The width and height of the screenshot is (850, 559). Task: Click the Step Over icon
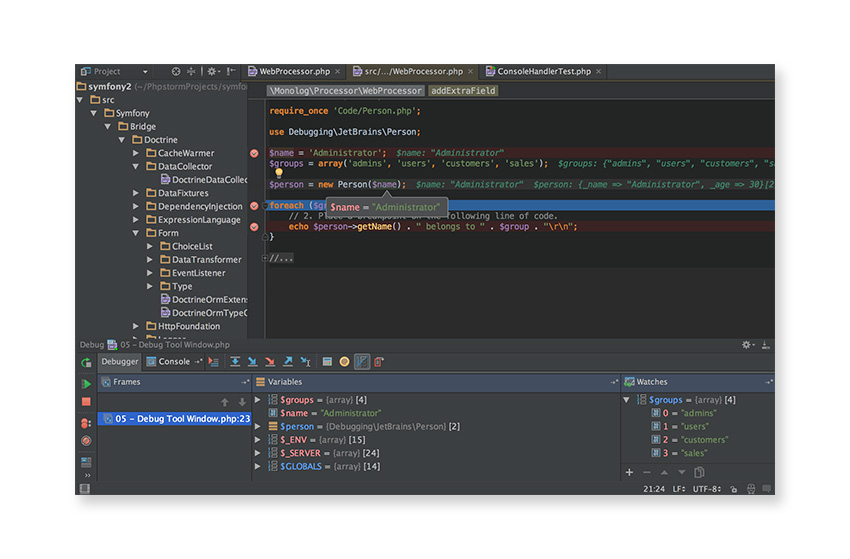click(x=235, y=362)
